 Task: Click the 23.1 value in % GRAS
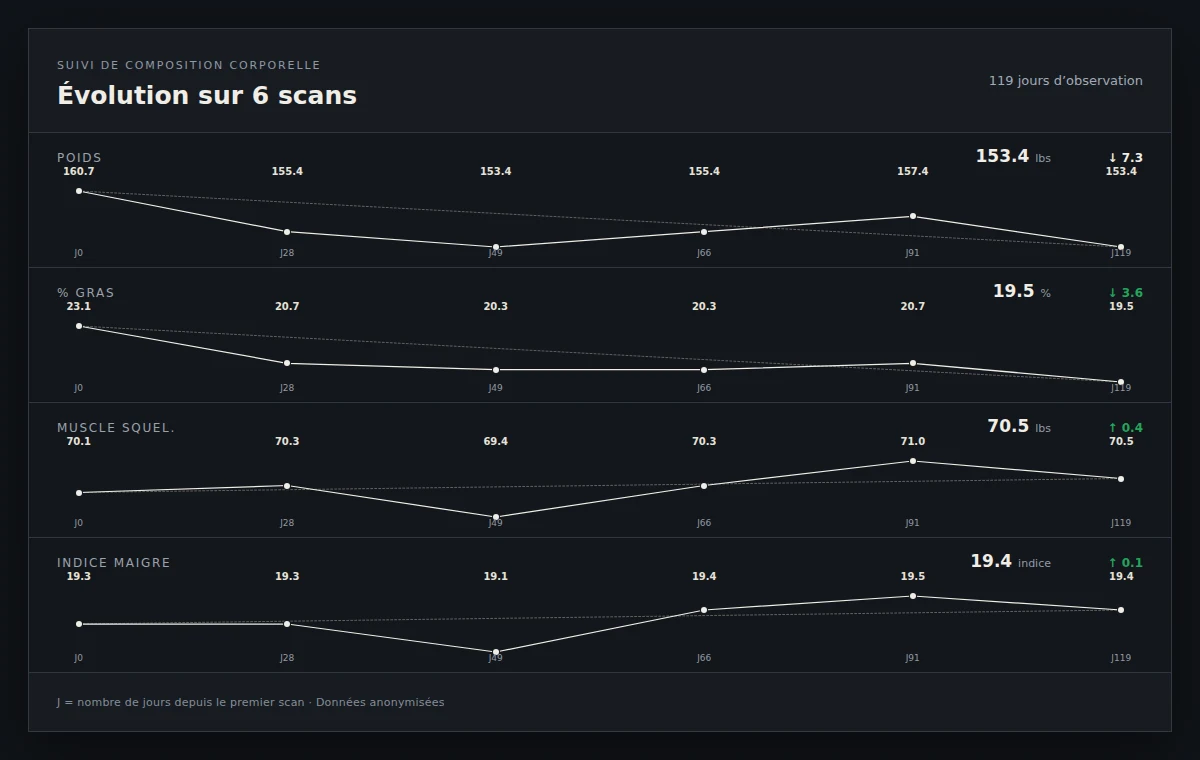click(x=79, y=307)
